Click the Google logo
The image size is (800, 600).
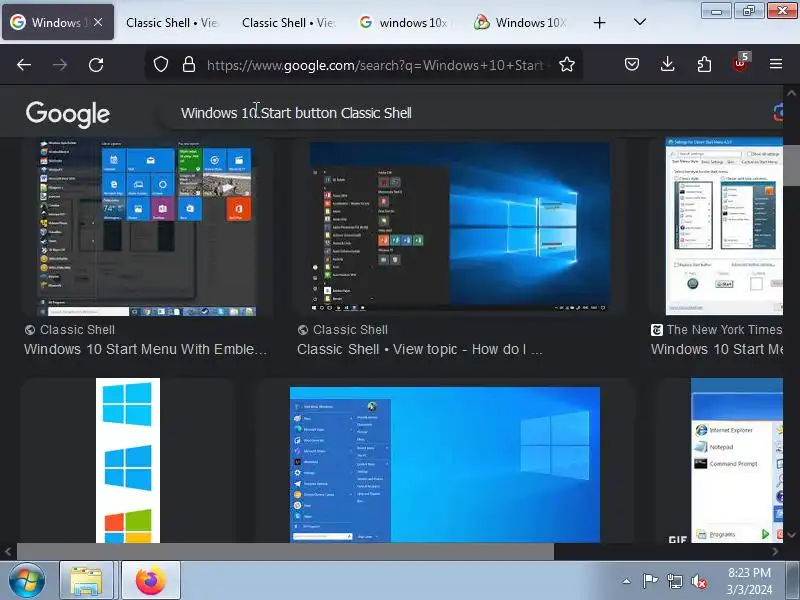coord(68,114)
